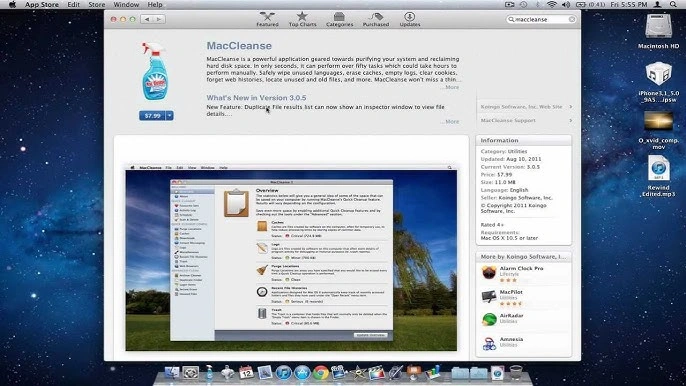Click the Alarm Clock Pro title link
Viewport: 686px width, 386px height.
pos(522,268)
